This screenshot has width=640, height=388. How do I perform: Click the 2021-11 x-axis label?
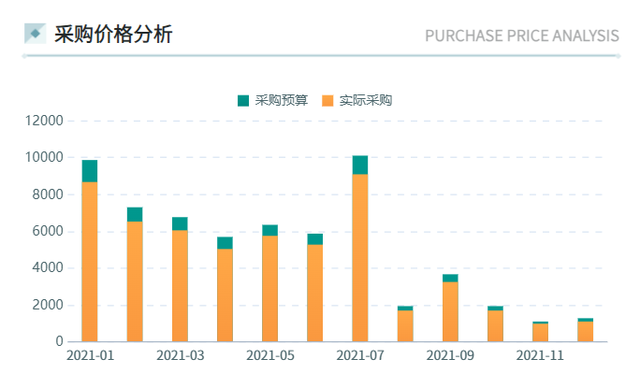coord(540,355)
